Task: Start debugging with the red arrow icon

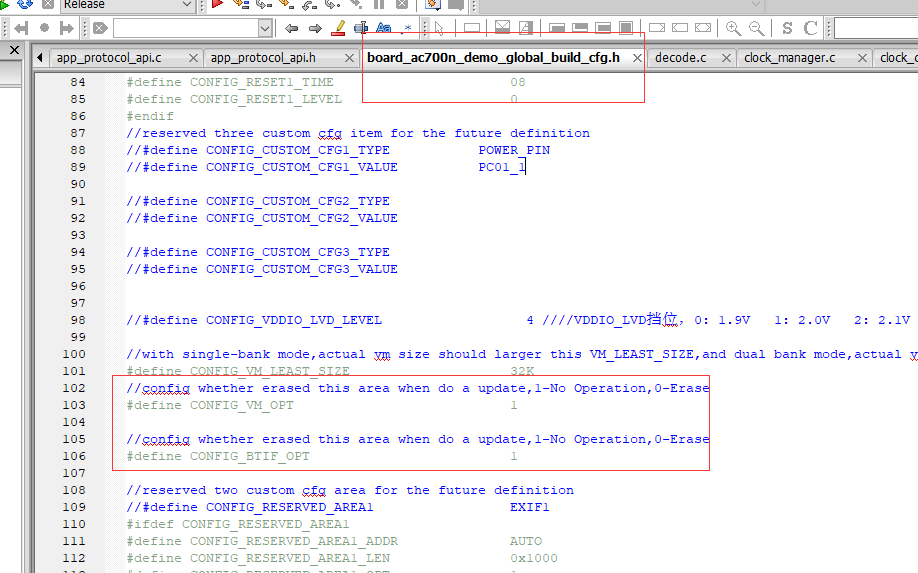Action: pos(218,4)
